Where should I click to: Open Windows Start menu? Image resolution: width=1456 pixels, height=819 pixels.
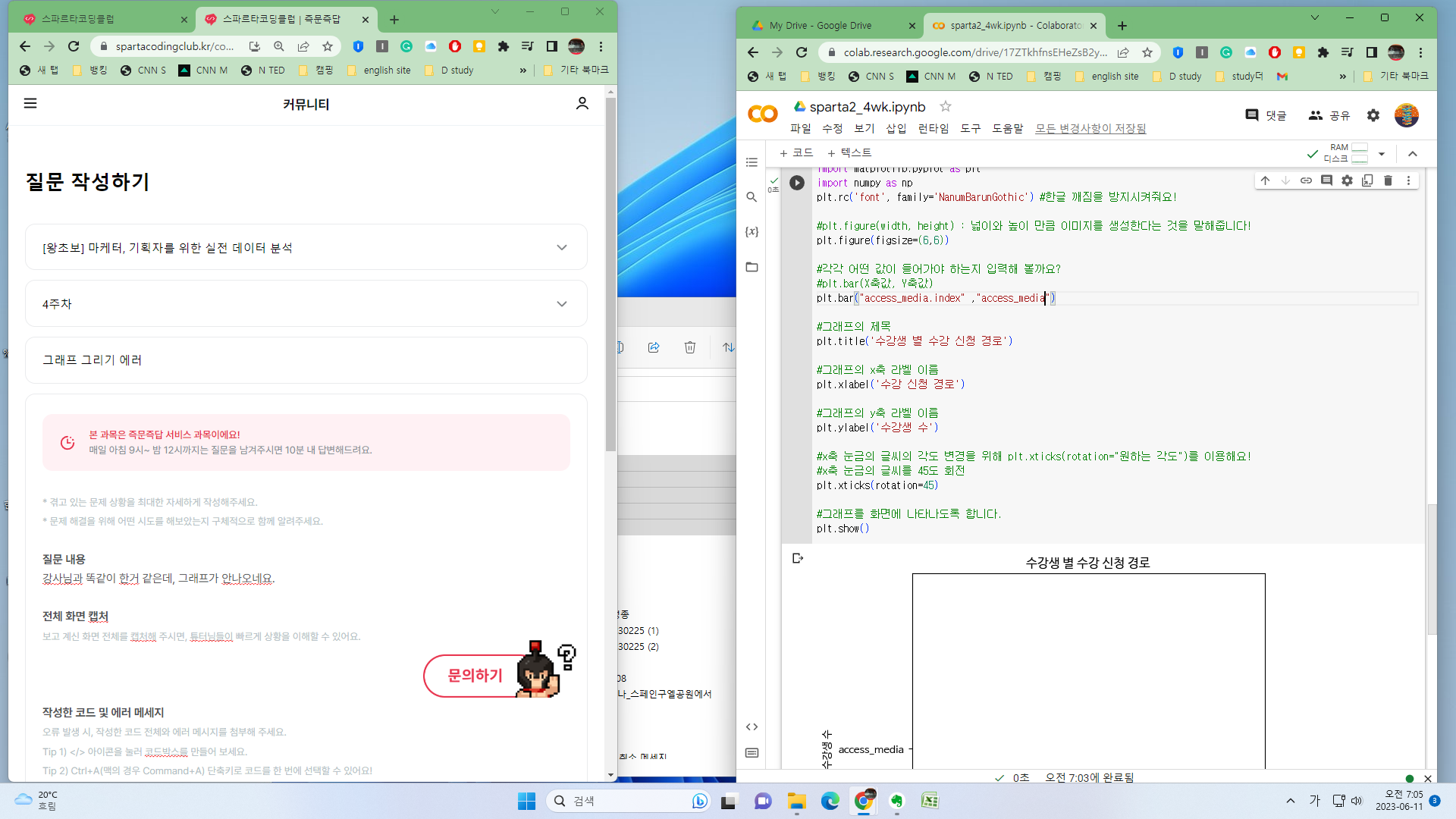click(526, 801)
